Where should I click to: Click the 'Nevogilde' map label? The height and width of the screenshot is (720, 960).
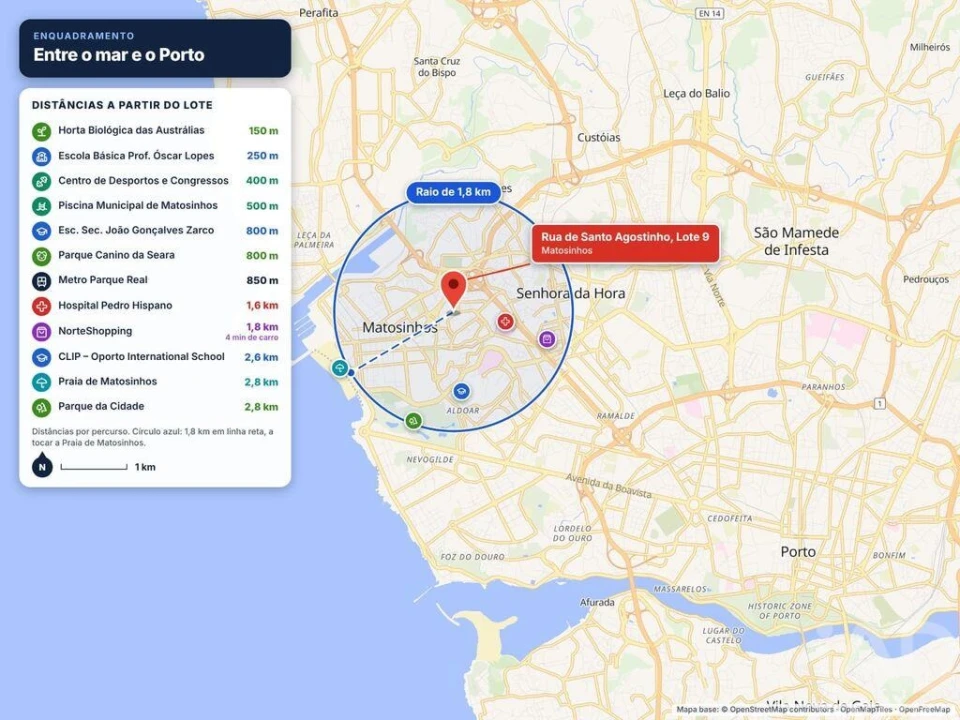coord(430,460)
